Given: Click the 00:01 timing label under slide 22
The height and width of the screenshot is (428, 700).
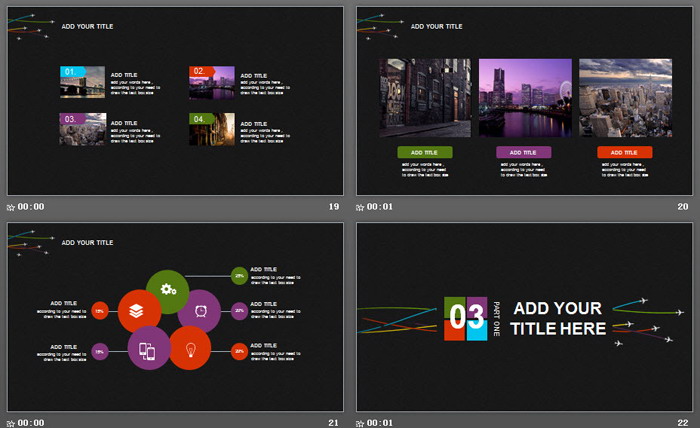Looking at the screenshot, I should pyautogui.click(x=381, y=422).
